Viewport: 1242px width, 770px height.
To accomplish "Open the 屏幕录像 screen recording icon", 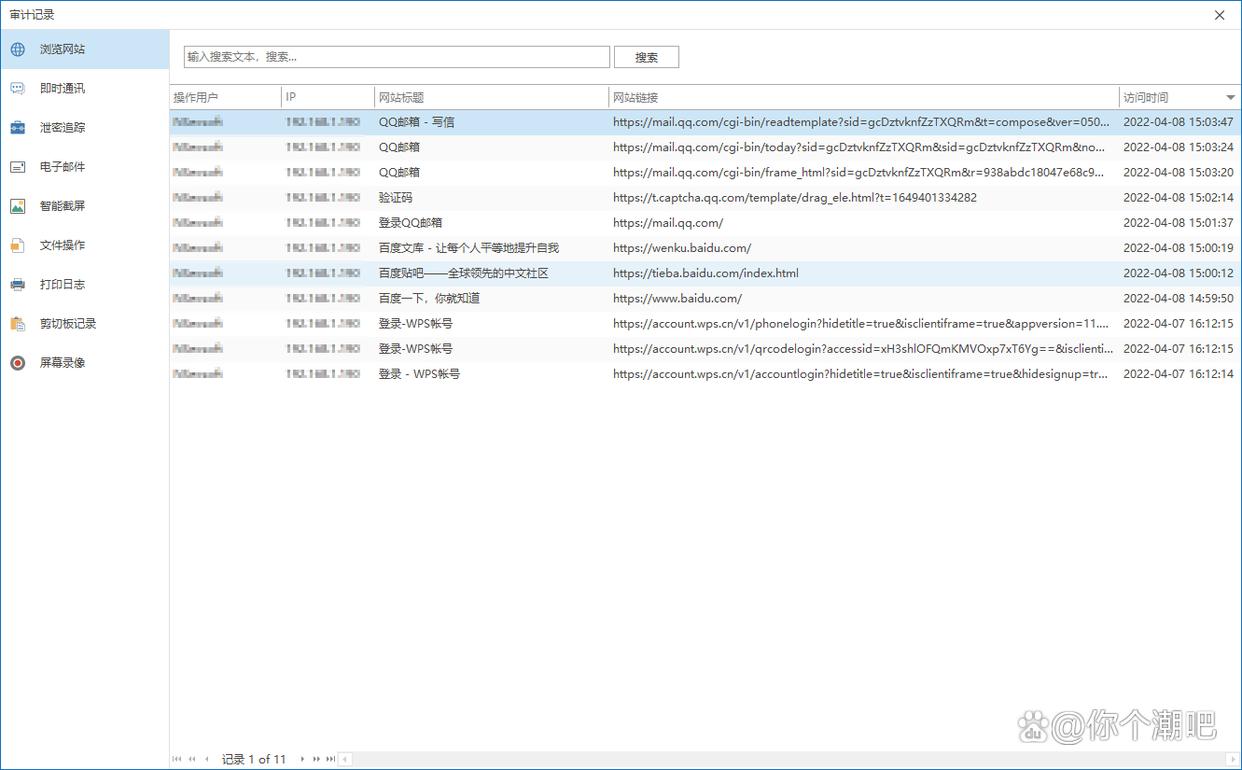I will click(18, 363).
